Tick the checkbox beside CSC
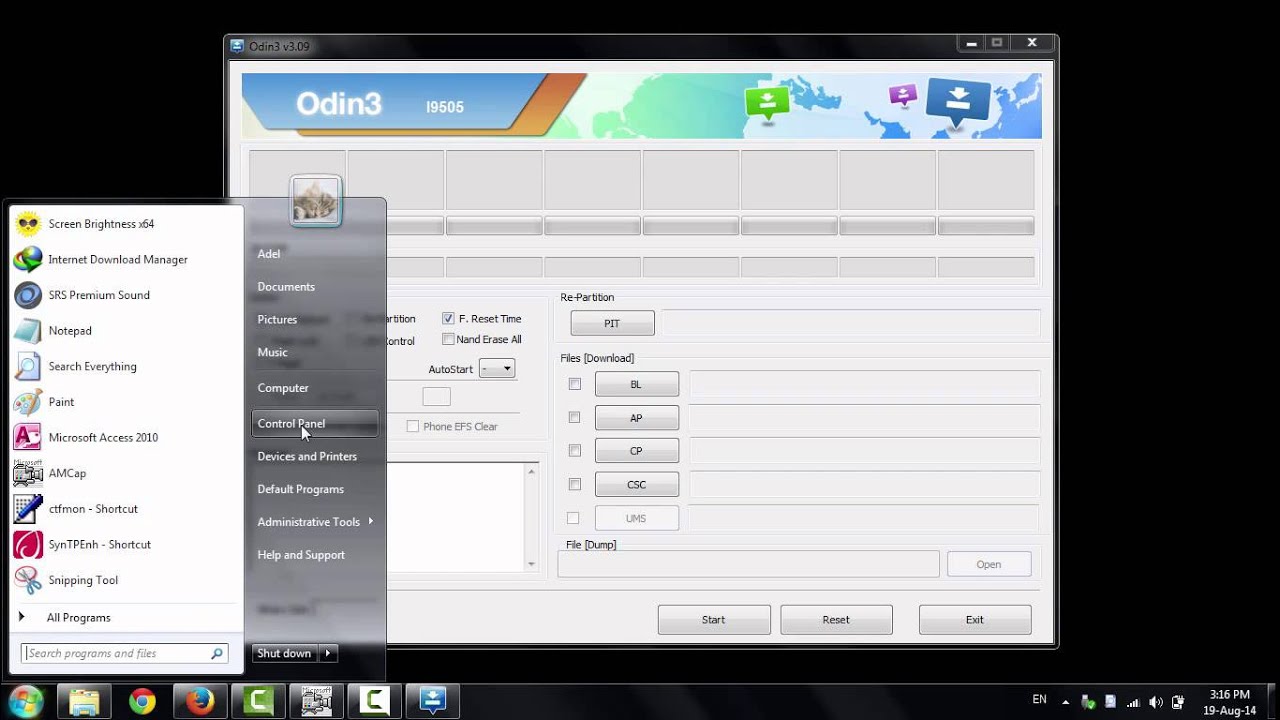Image resolution: width=1280 pixels, height=720 pixels. coord(574,484)
